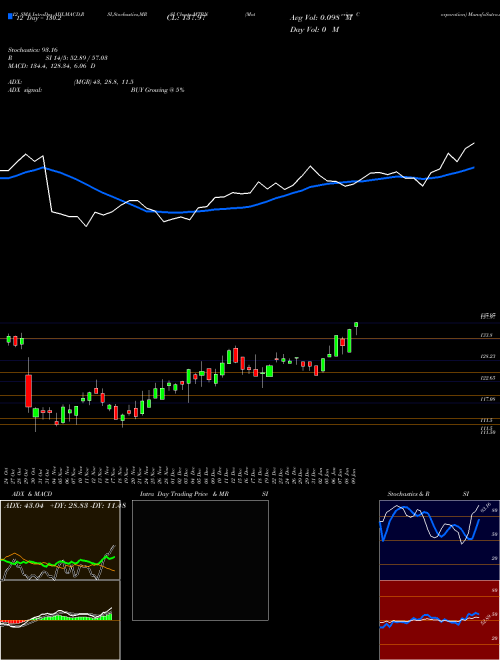500x660 pixels.
Task: Click the empty intraday price chart box
Action: tap(200, 560)
